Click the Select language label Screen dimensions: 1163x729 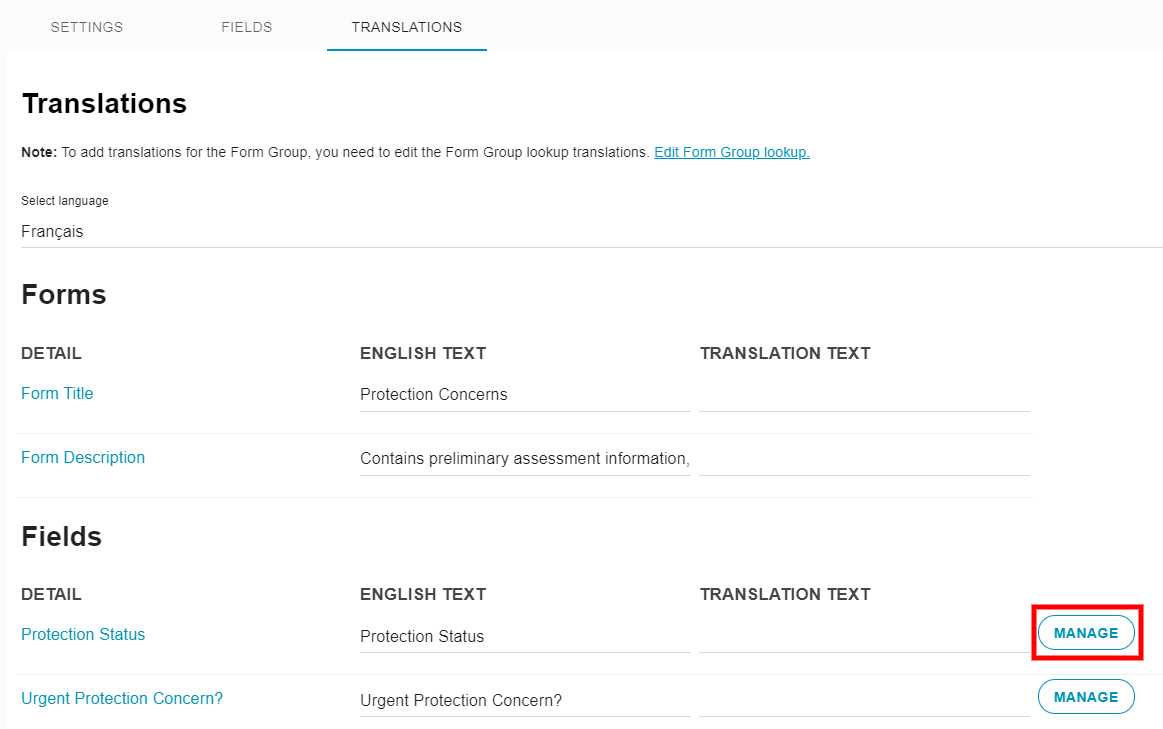pyautogui.click(x=65, y=201)
